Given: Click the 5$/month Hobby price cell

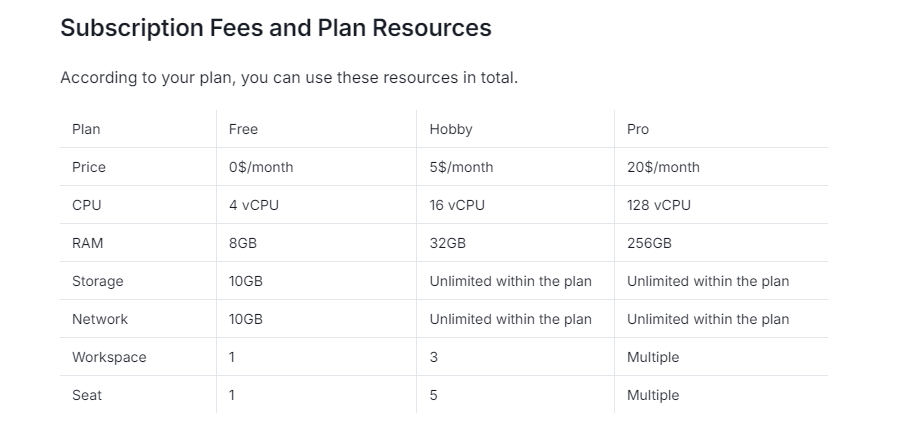Looking at the screenshot, I should coord(461,167).
